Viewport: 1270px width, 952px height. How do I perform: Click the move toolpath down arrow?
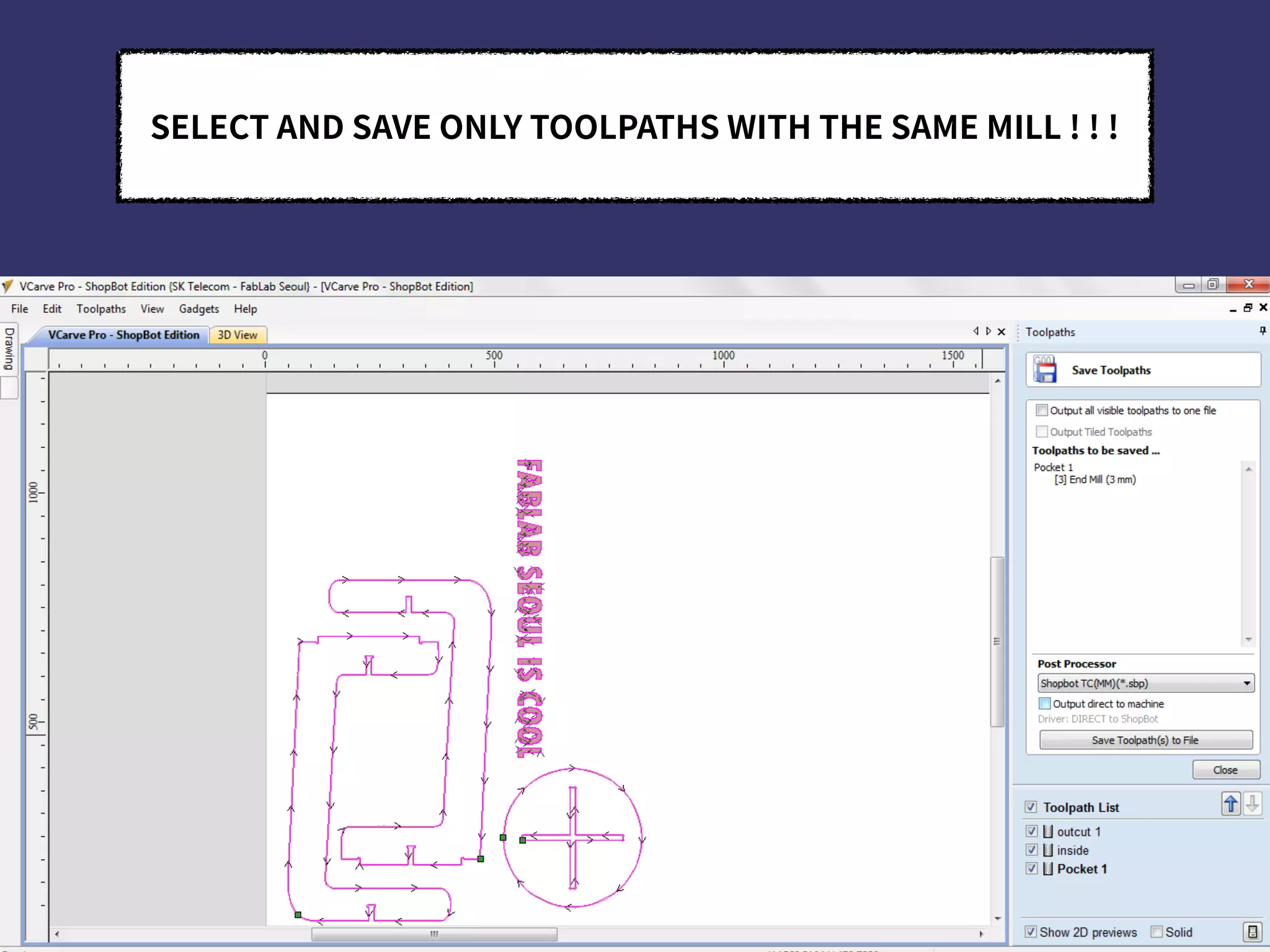1252,804
